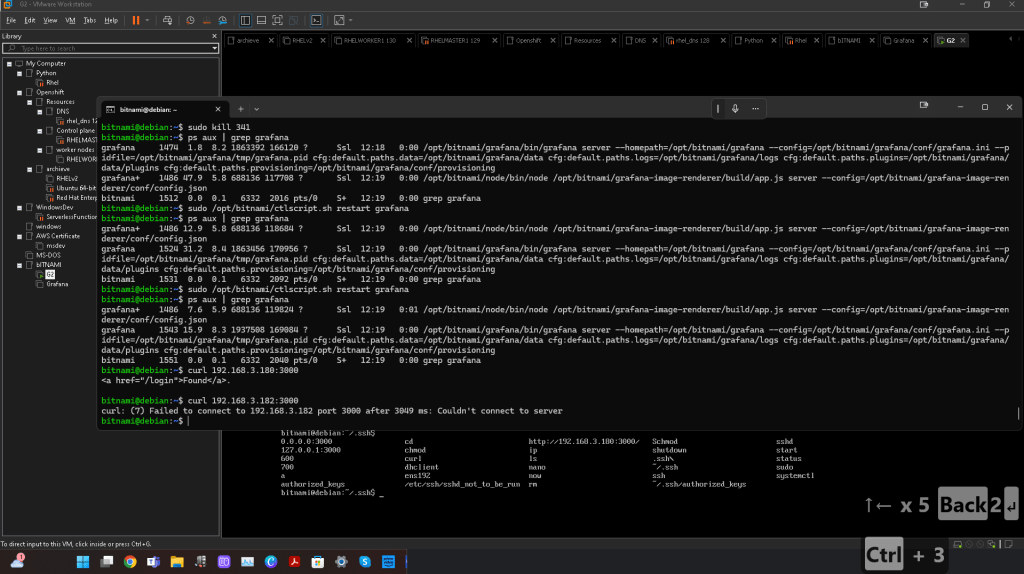
Task: Add a new terminal tab with plus button
Action: click(x=240, y=109)
